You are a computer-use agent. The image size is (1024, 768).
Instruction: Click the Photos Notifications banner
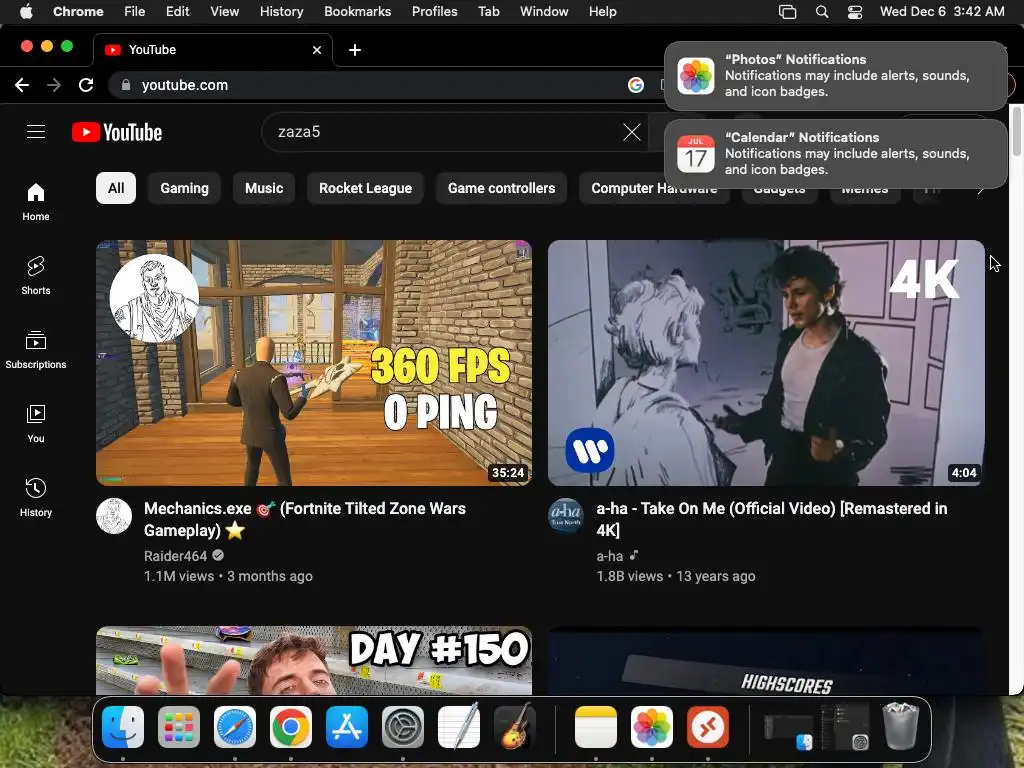click(835, 76)
